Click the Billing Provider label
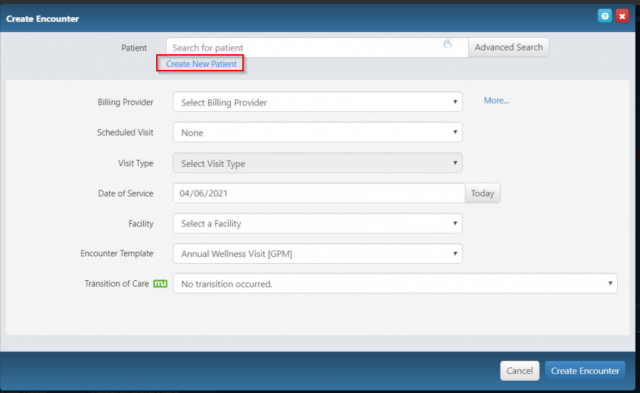This screenshot has height=393, width=640. coord(125,102)
